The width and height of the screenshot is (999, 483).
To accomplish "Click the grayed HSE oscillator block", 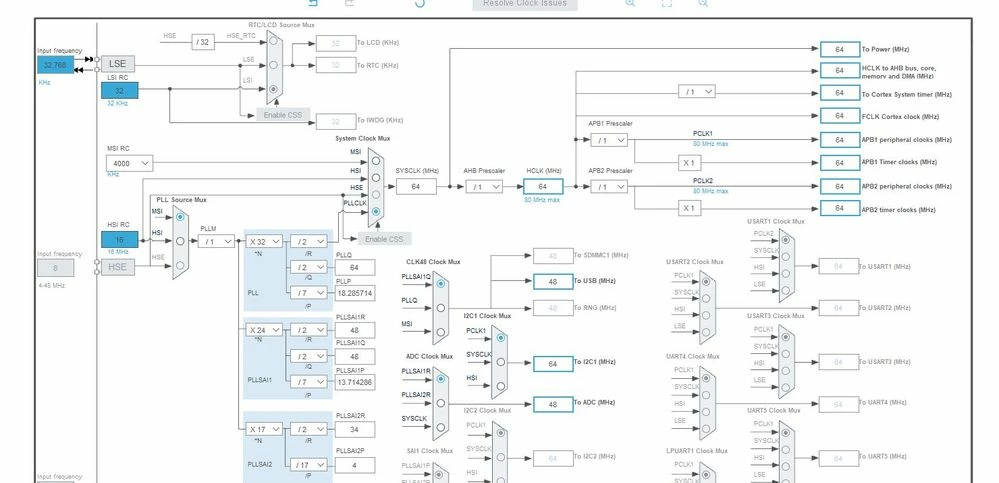I will [118, 267].
